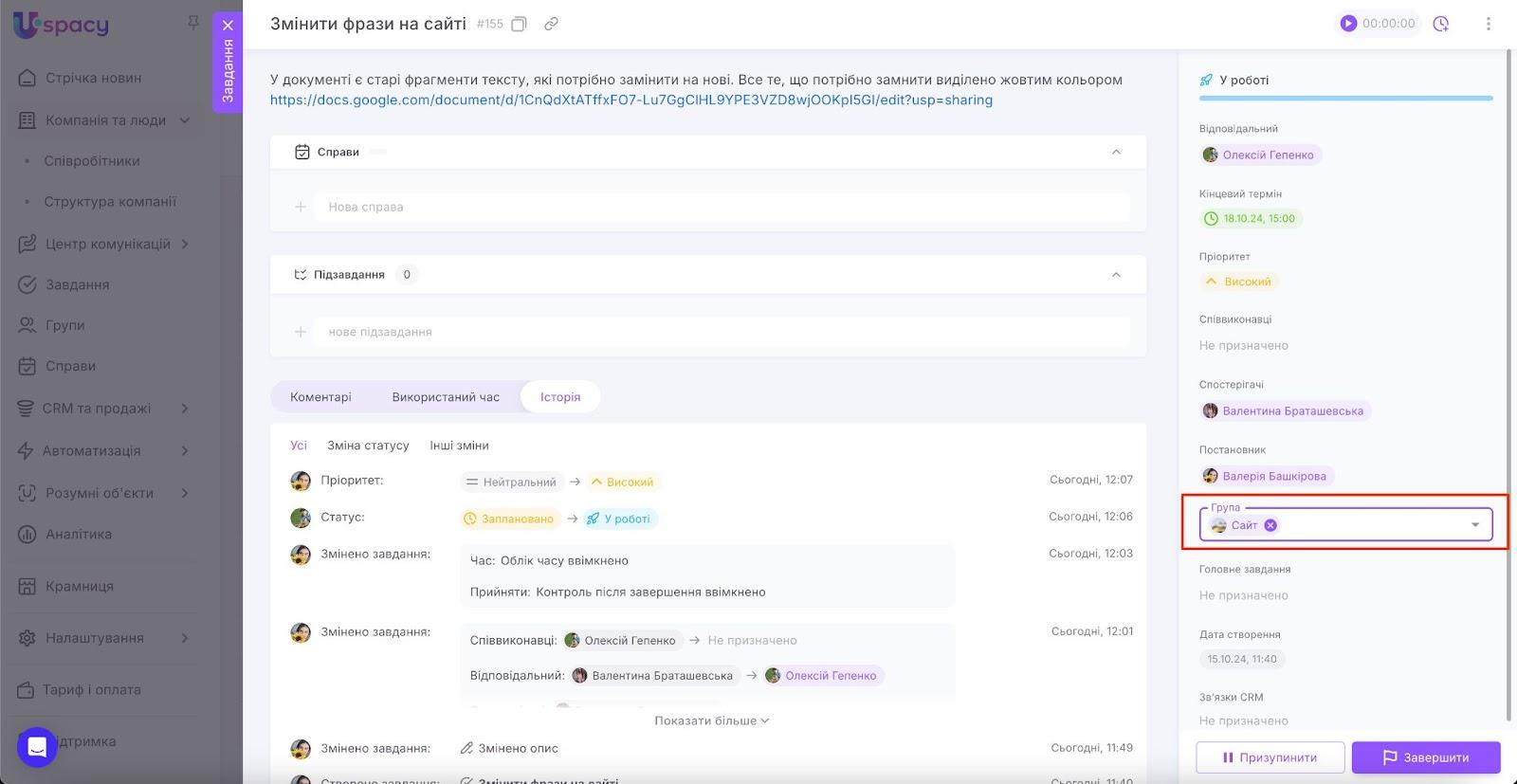Screen dimensions: 1517x784
Task: Filter history by Зміна статусу
Action: [368, 446]
